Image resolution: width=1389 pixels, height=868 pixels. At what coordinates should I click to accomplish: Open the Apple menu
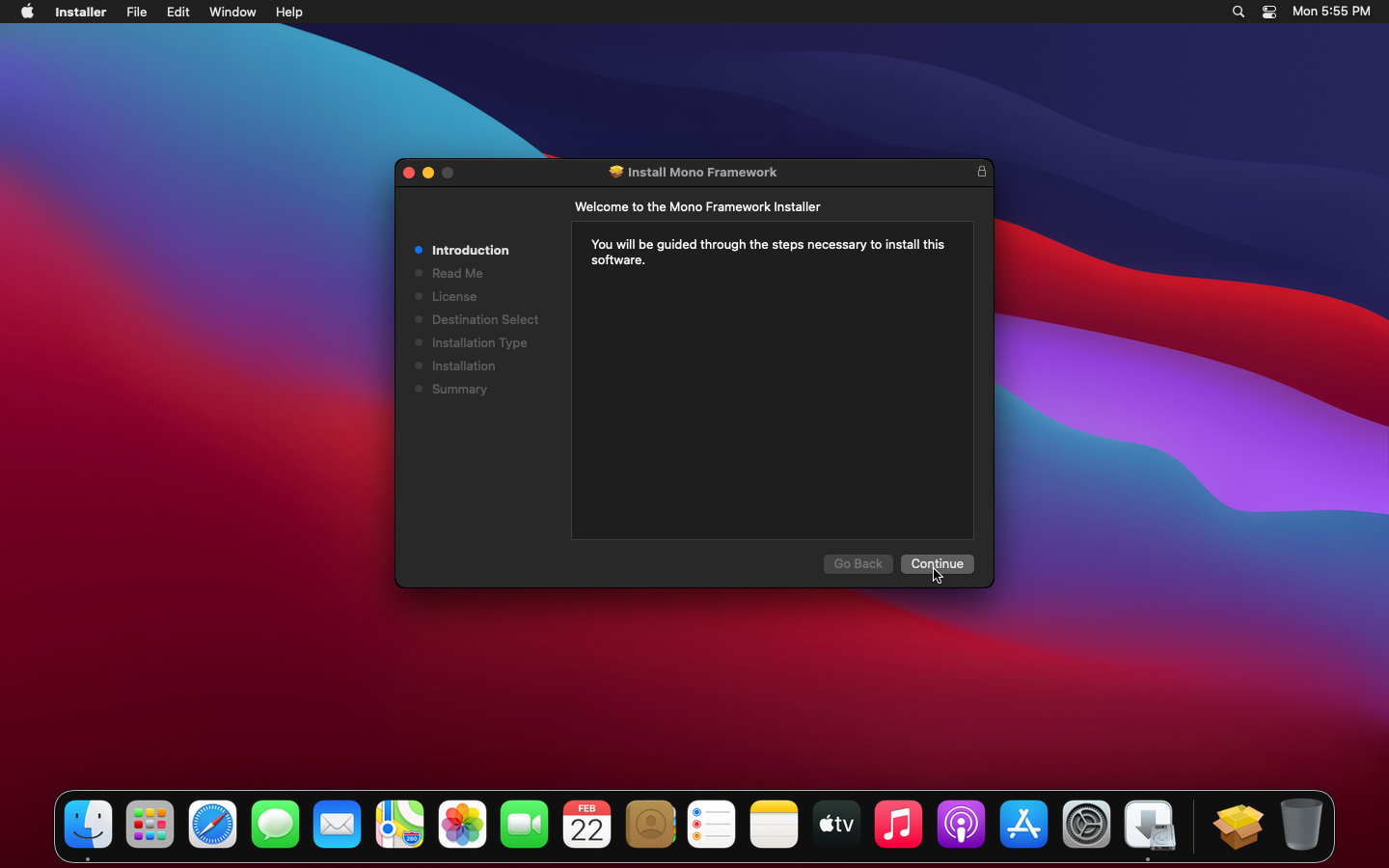[x=27, y=12]
